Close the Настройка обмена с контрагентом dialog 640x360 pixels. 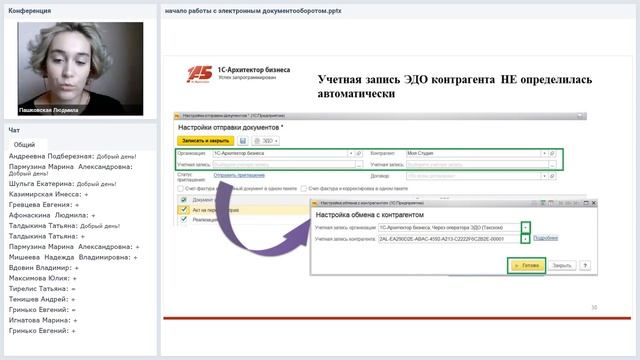click(x=594, y=203)
